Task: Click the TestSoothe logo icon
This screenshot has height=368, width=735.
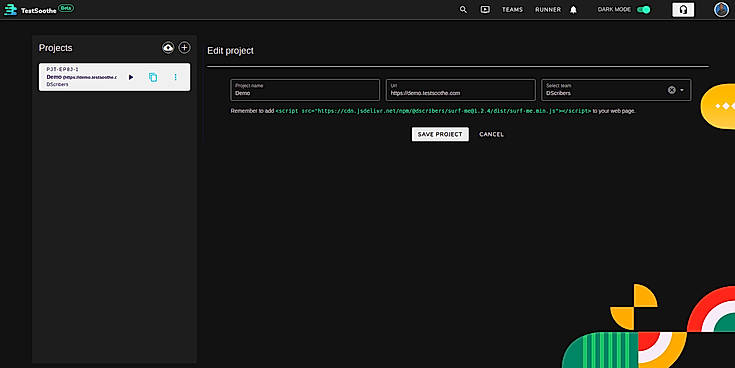Action: click(x=10, y=9)
